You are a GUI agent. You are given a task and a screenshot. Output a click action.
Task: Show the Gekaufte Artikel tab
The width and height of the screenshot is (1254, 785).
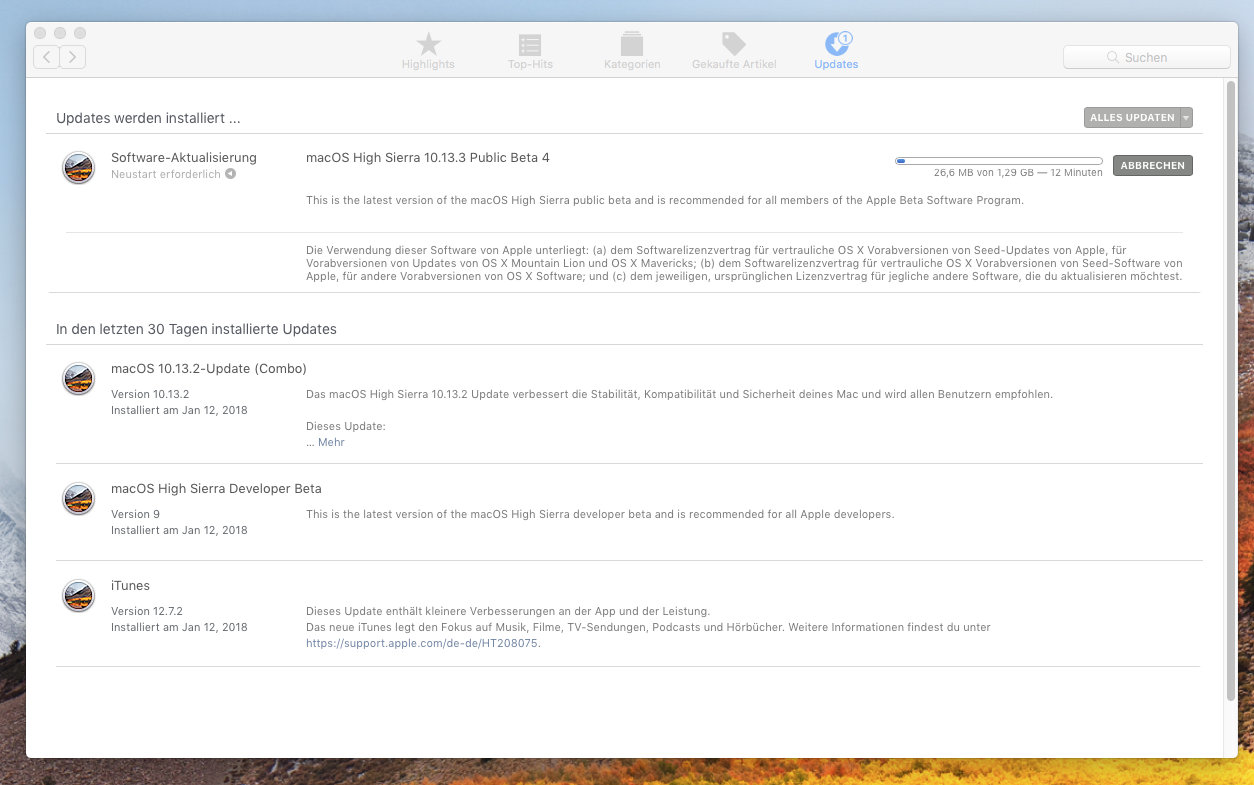(734, 50)
